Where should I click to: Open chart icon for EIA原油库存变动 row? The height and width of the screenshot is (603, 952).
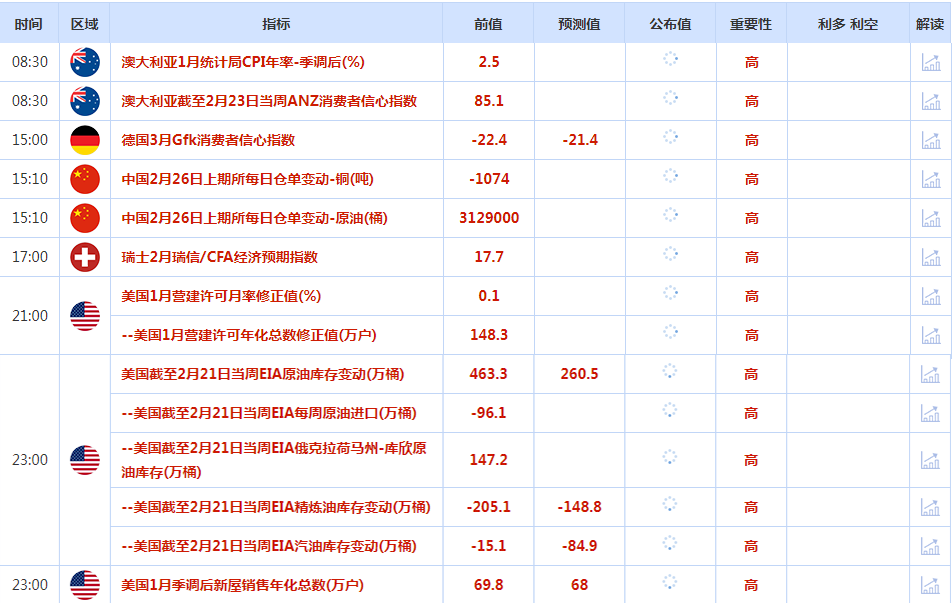(930, 374)
